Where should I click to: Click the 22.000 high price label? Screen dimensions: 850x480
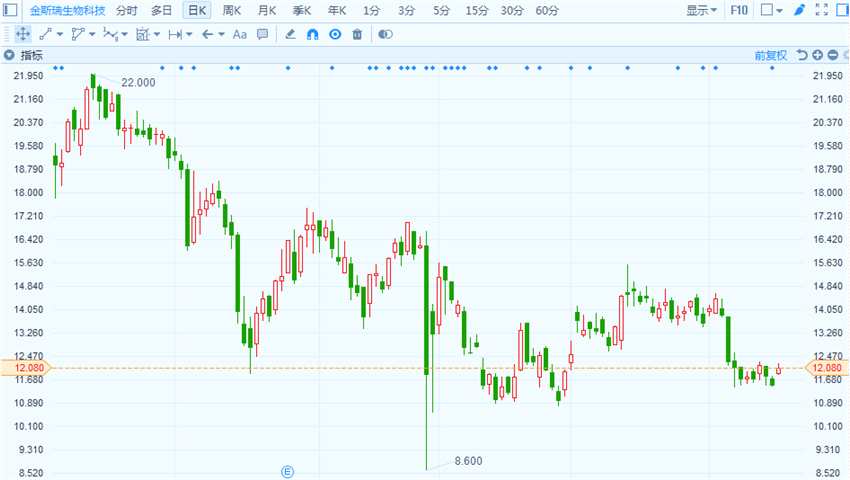pos(138,82)
